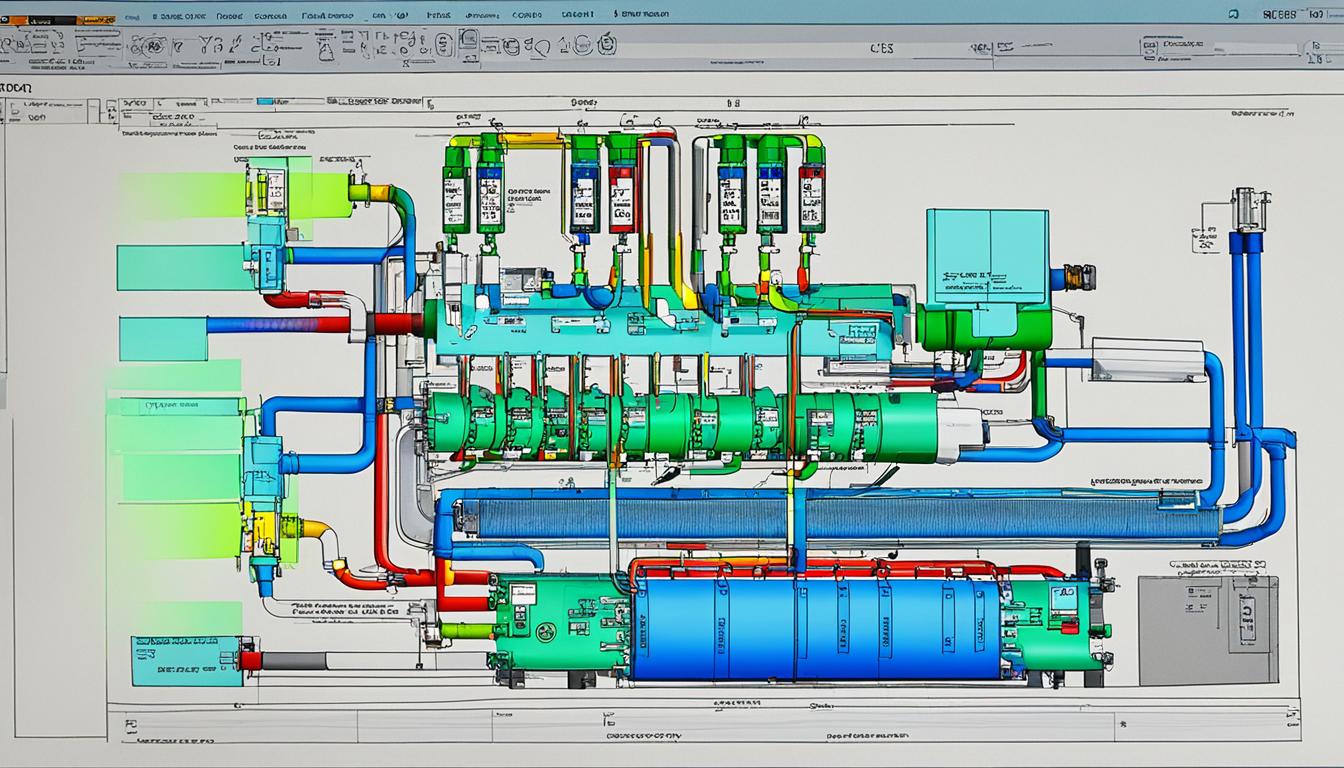Select the gray control panel box

click(1208, 630)
